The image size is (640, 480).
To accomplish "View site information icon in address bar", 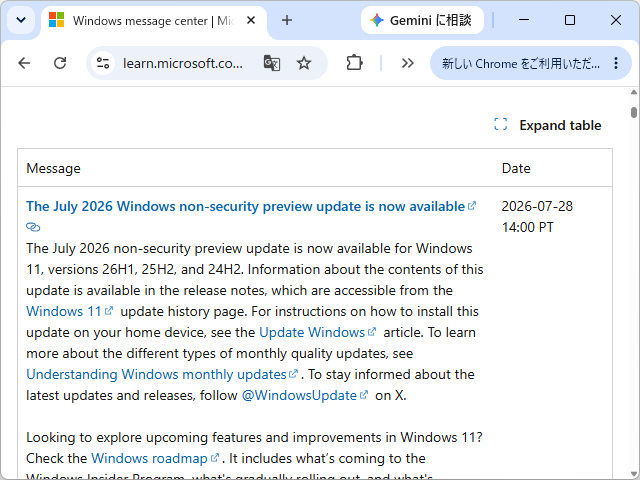I will [103, 63].
